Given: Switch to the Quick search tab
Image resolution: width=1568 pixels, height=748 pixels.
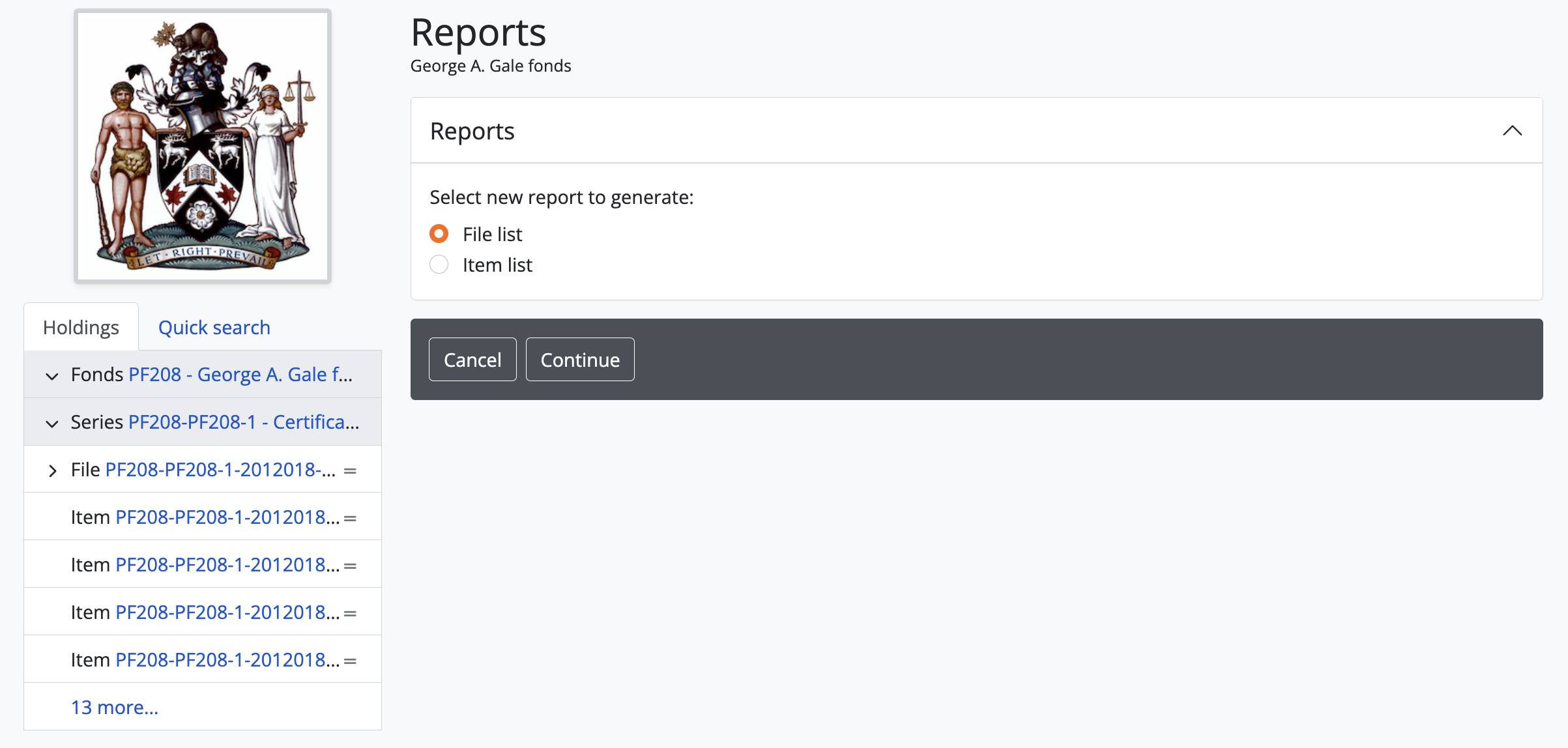Looking at the screenshot, I should coord(214,327).
